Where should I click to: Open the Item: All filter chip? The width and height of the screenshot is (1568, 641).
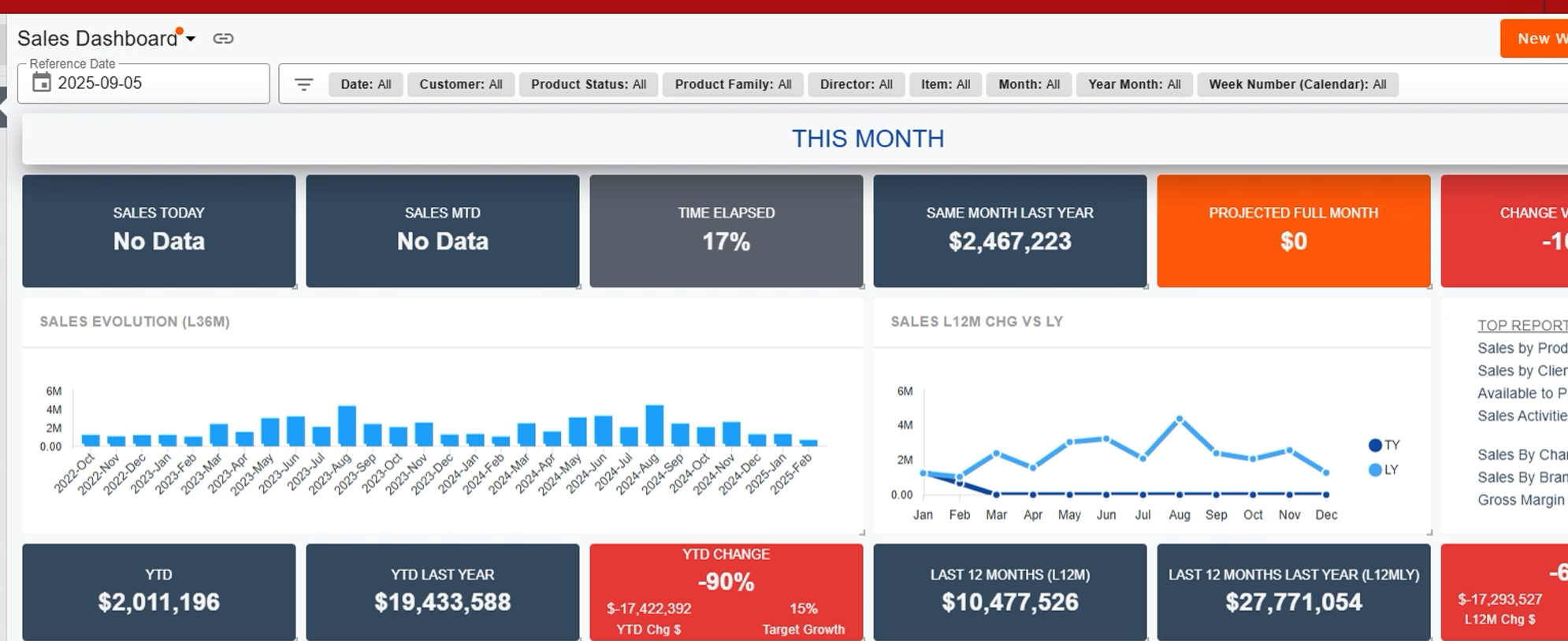click(x=946, y=84)
